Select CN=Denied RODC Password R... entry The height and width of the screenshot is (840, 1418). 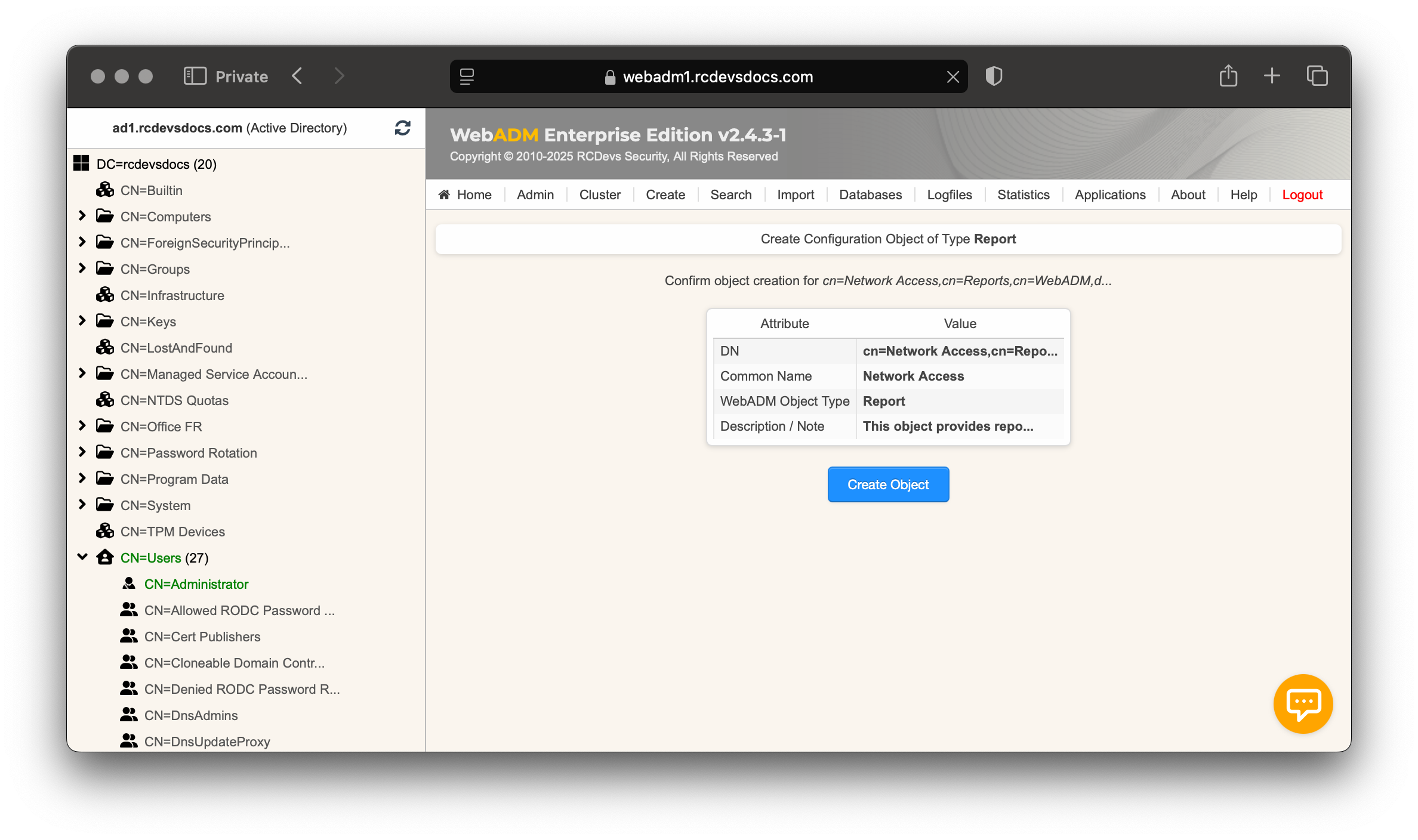tap(242, 689)
